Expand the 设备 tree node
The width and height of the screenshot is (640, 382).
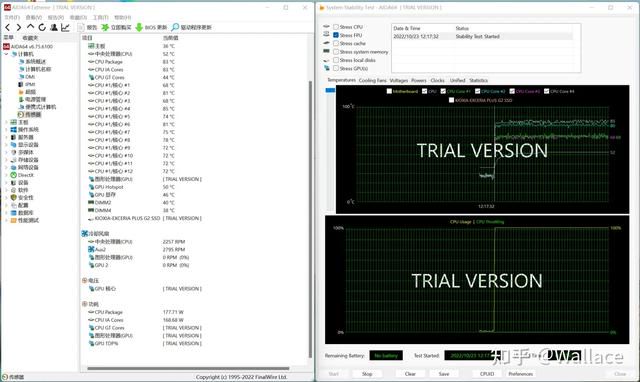click(x=6, y=183)
